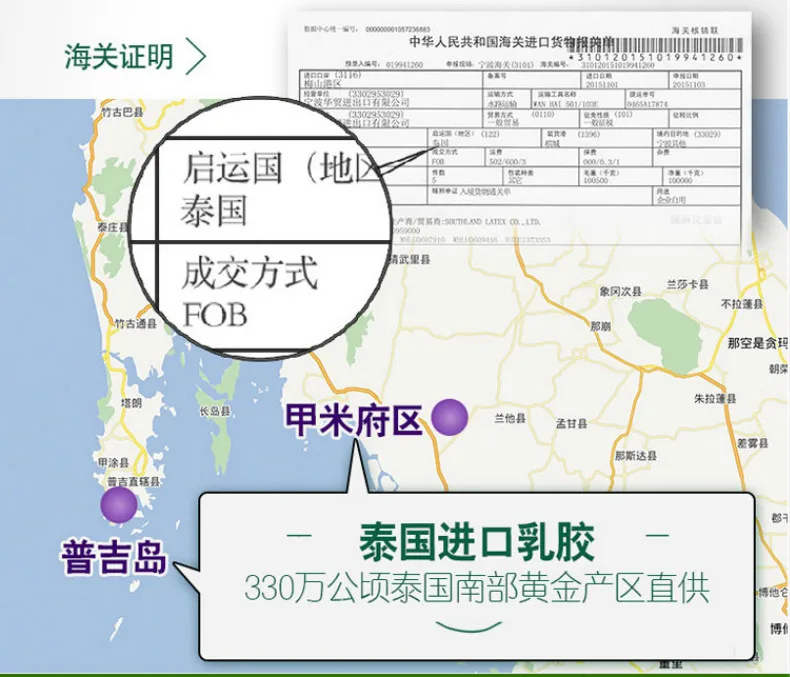790x677 pixels.
Task: Click the green smile curve under the subtitle
Action: [x=469, y=626]
